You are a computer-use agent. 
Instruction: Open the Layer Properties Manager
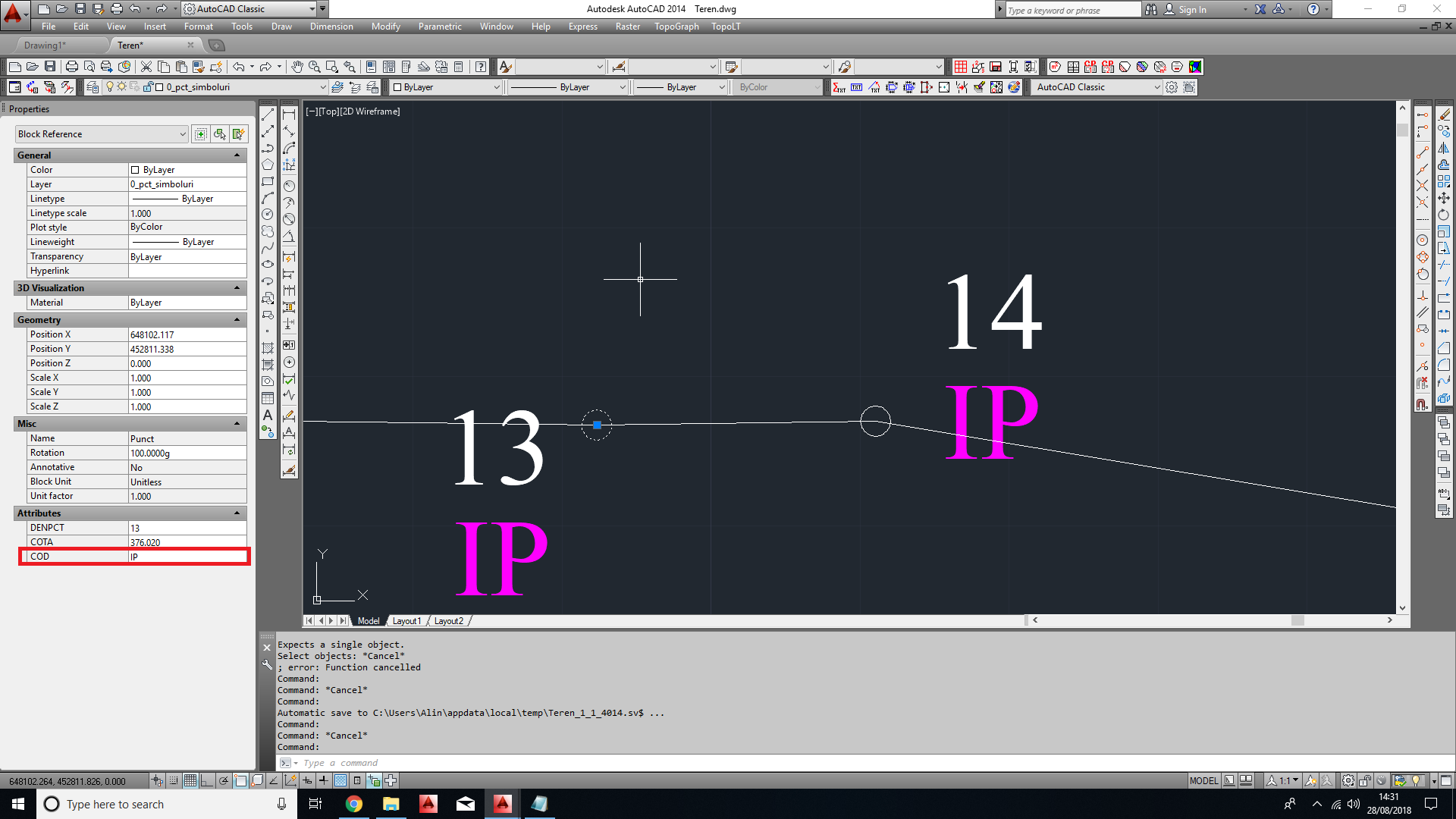(x=92, y=86)
